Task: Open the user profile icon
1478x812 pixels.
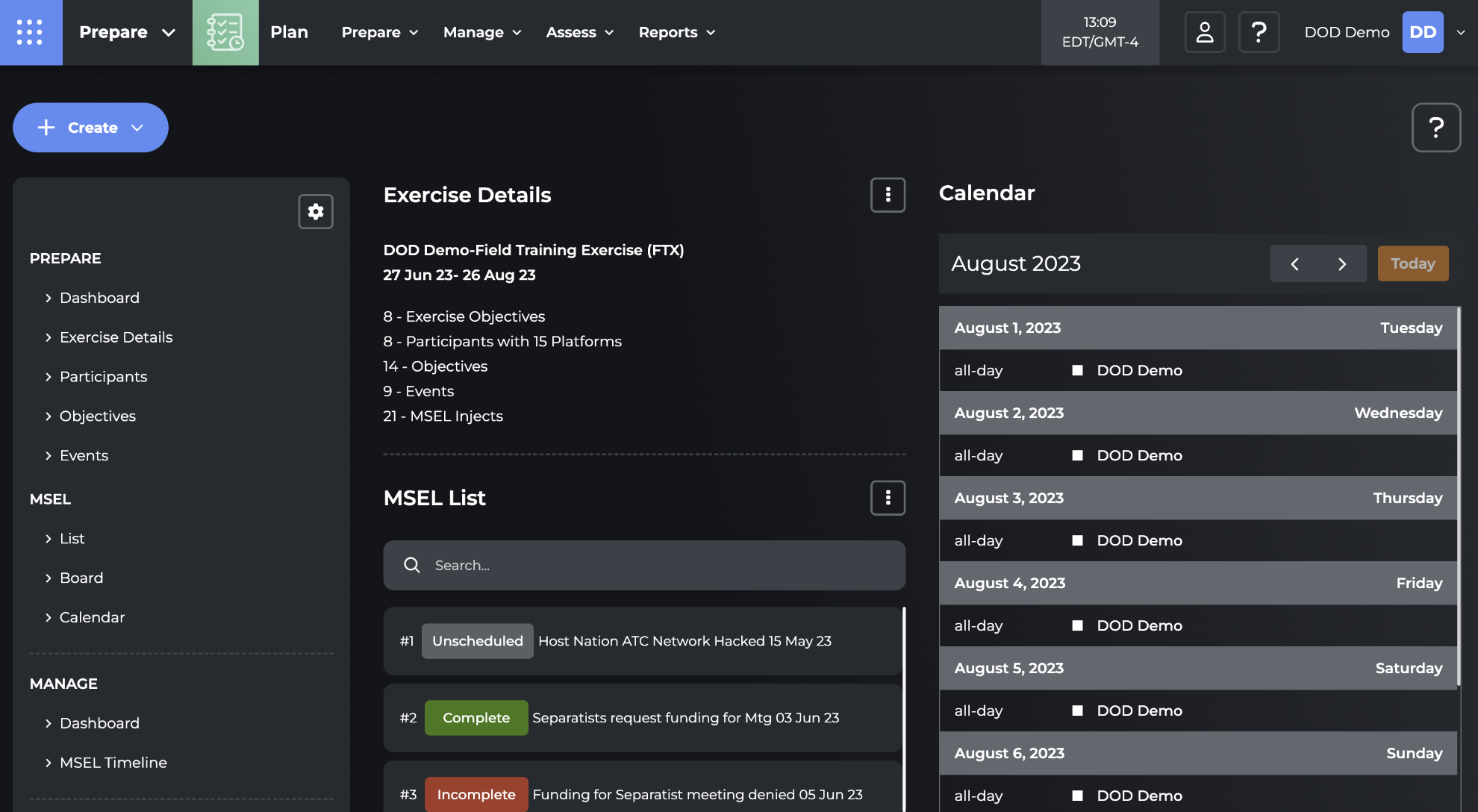Action: click(1204, 32)
